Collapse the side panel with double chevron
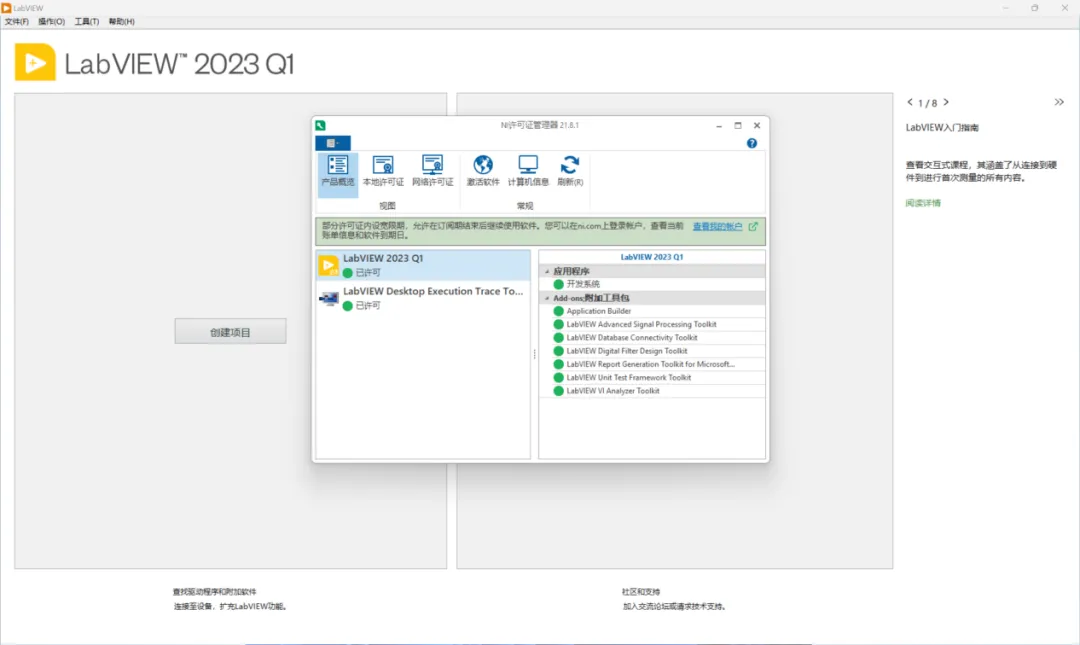 point(1059,102)
